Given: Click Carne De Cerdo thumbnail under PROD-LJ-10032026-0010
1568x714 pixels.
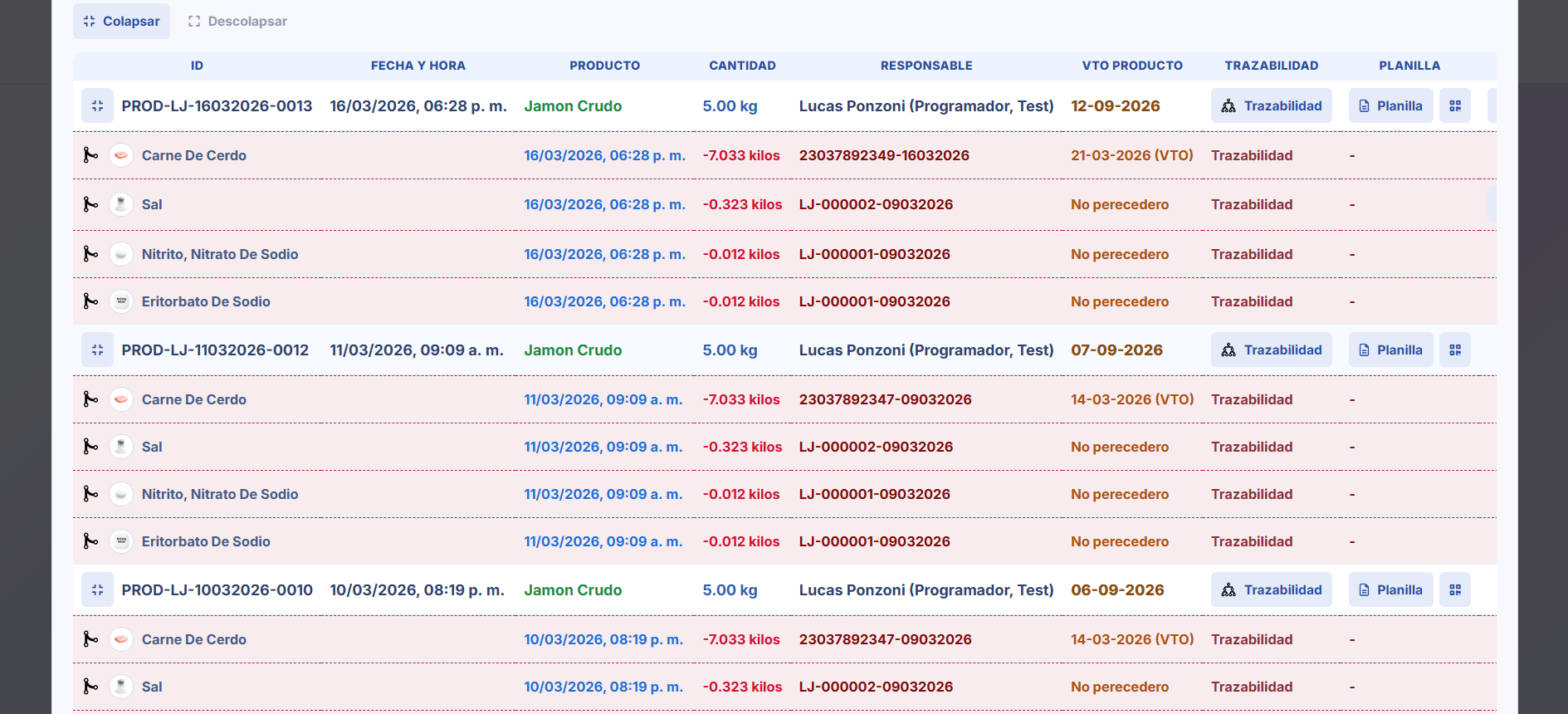Looking at the screenshot, I should click(121, 639).
